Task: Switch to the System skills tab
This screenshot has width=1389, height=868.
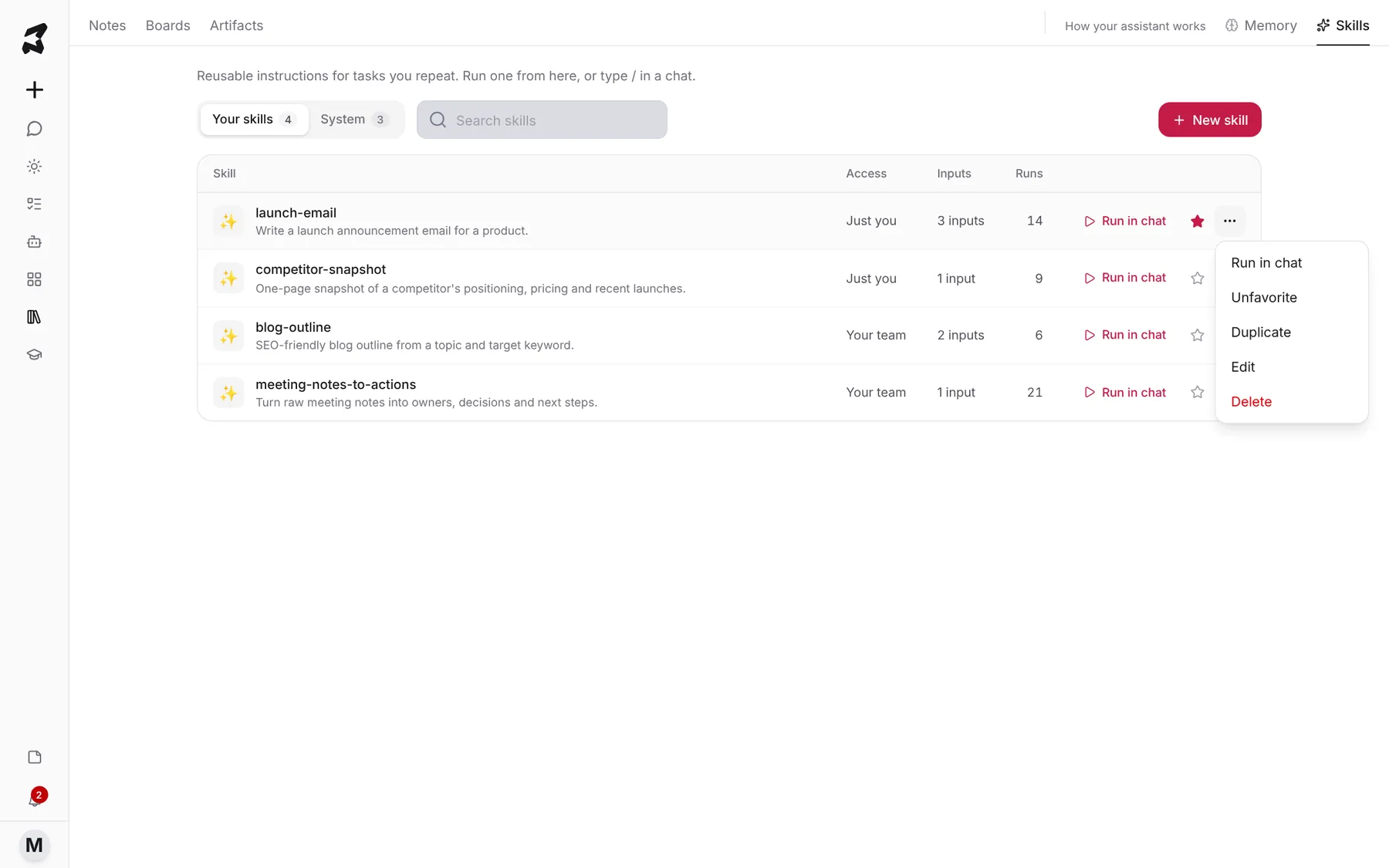Action: [355, 120]
